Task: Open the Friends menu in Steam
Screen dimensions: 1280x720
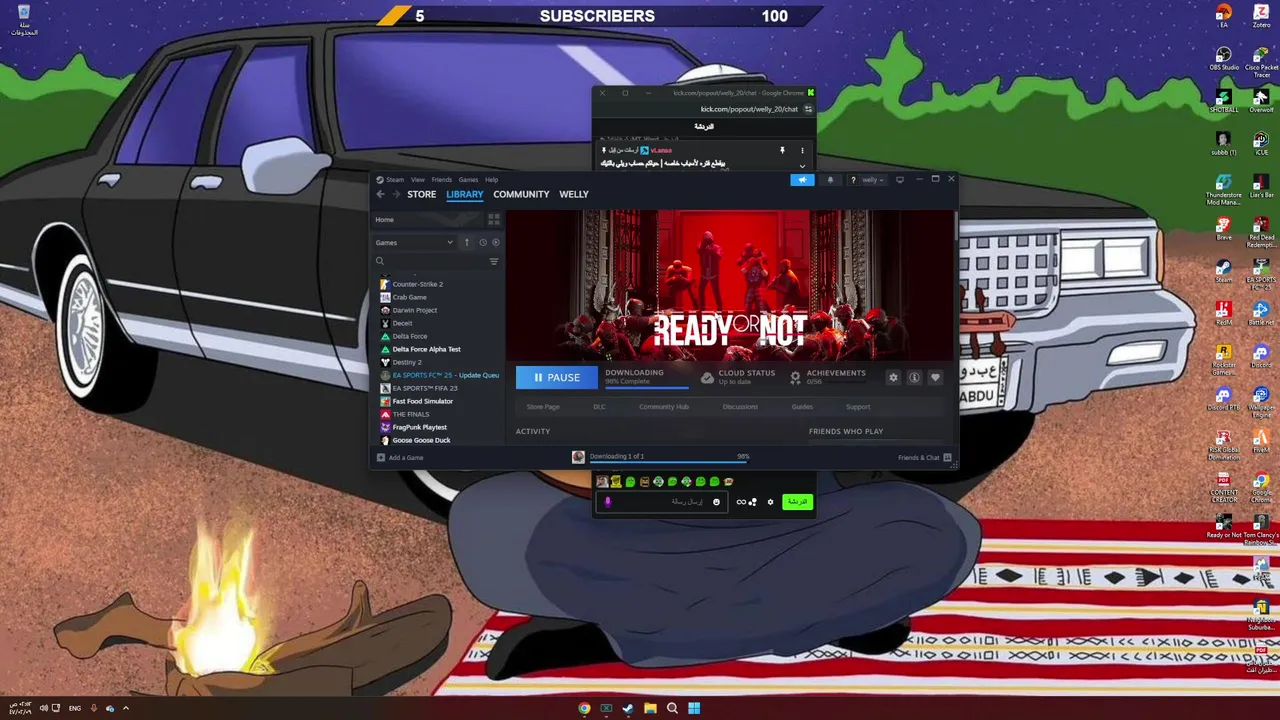Action: click(441, 180)
